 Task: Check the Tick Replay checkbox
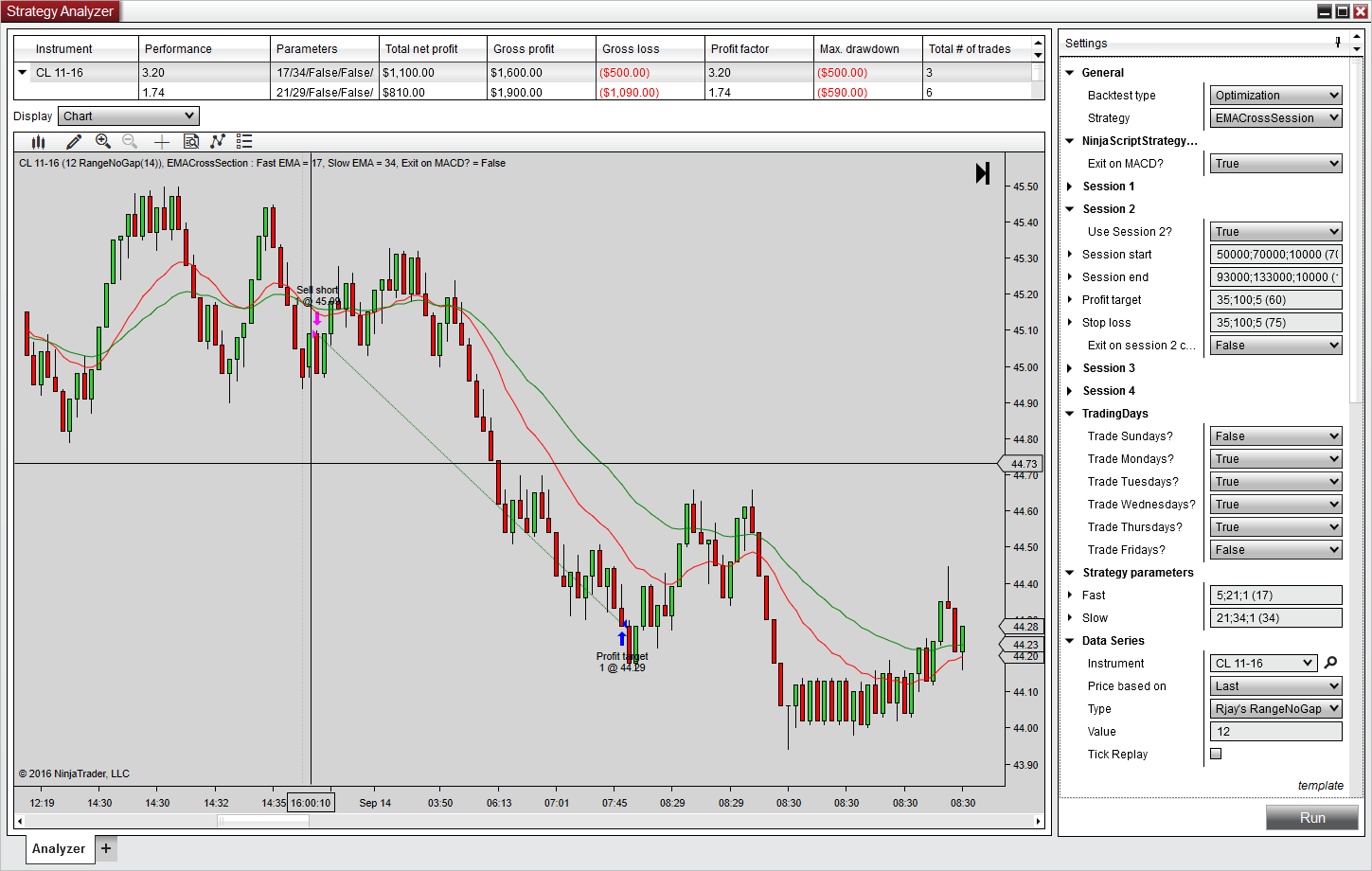(x=1216, y=754)
